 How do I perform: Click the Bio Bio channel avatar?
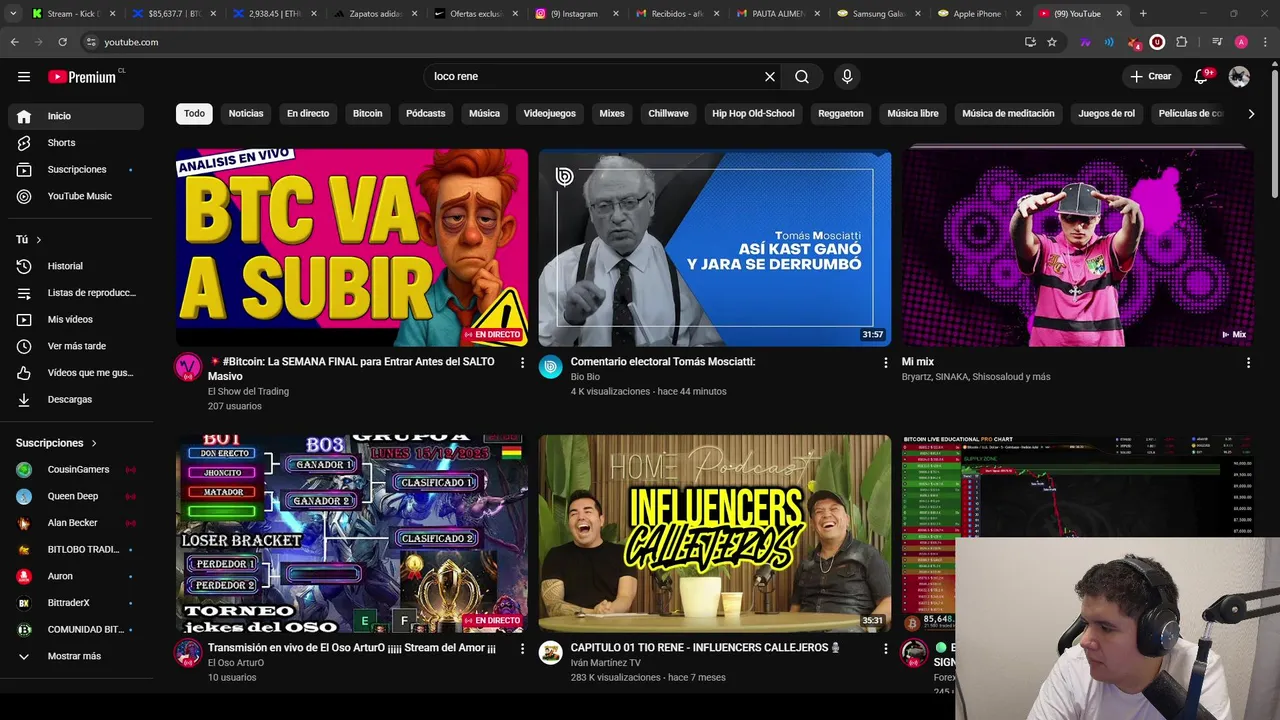point(551,367)
